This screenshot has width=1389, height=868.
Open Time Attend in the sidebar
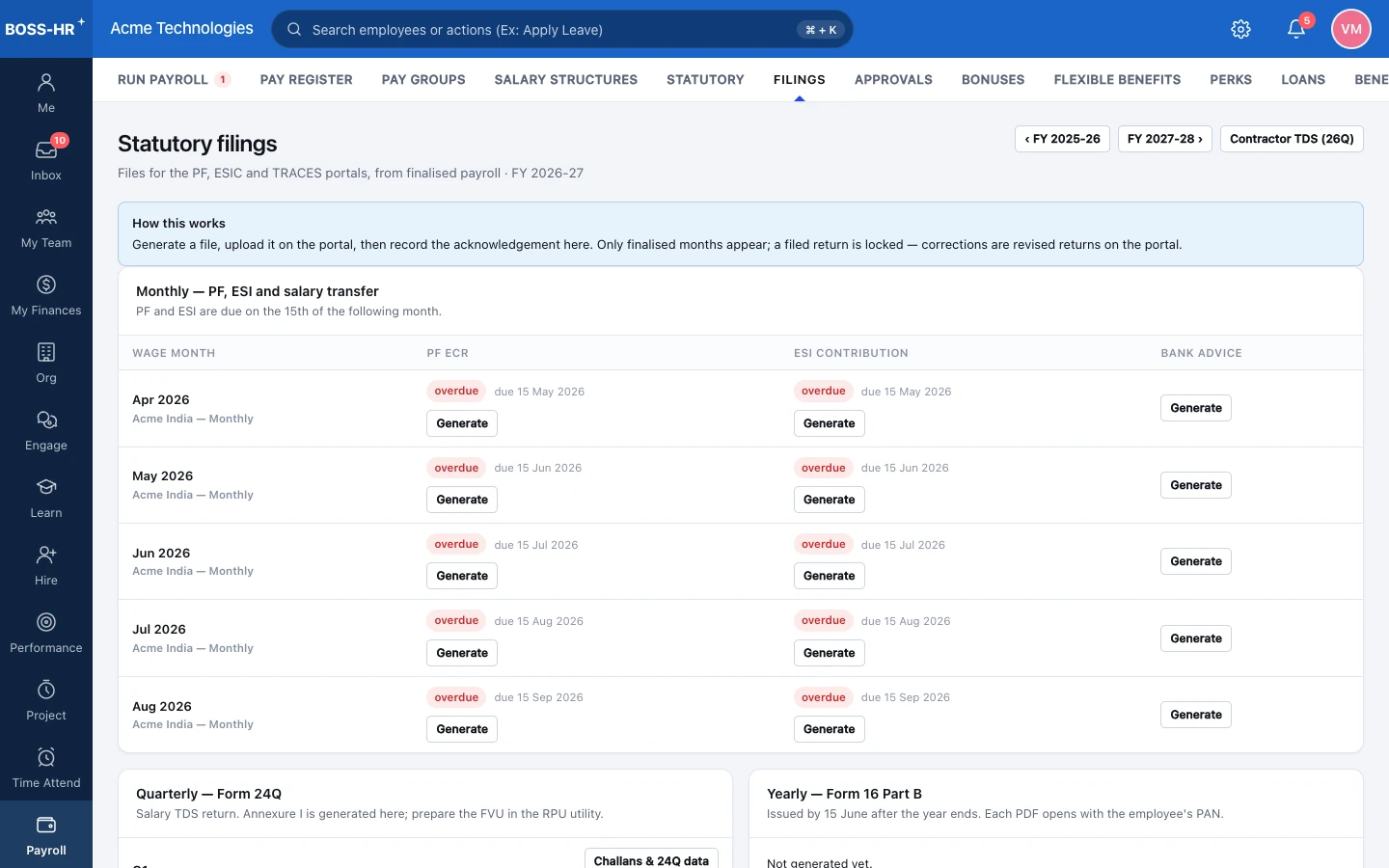[46, 768]
